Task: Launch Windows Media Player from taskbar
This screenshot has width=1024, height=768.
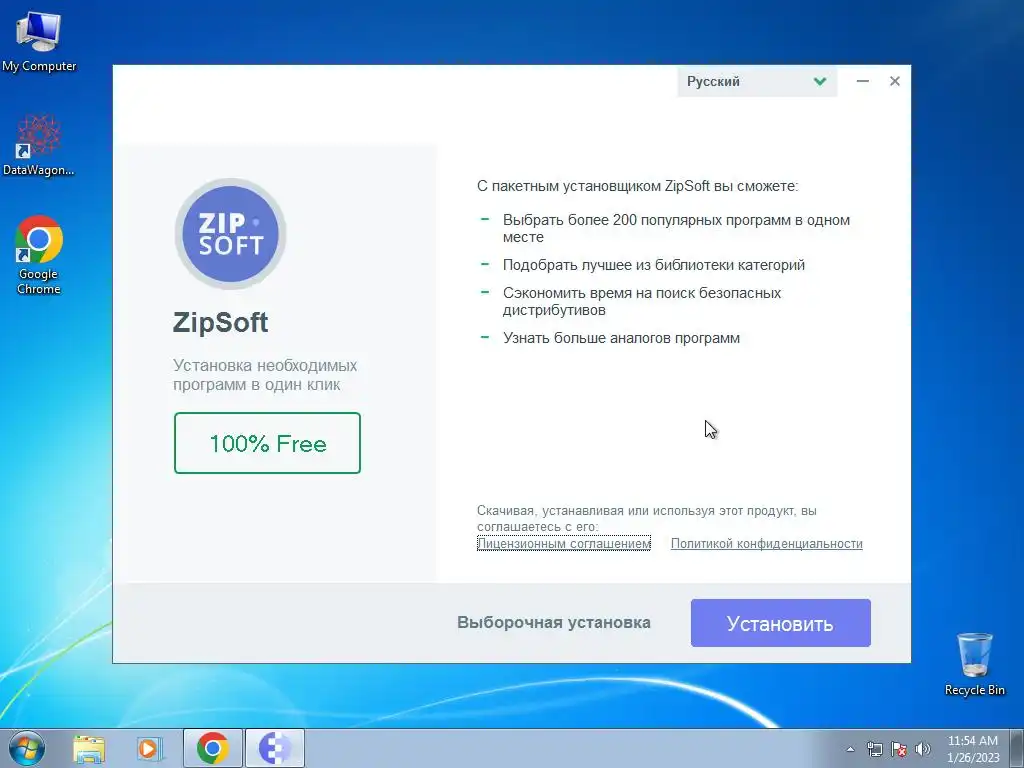Action: pos(150,748)
